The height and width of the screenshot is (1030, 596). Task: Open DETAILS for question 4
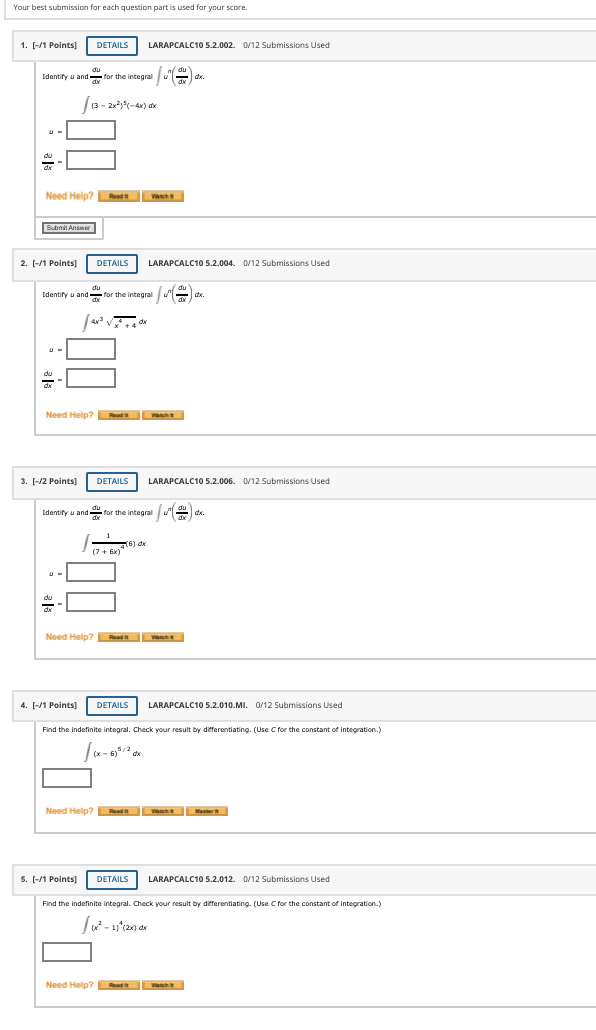[111, 705]
